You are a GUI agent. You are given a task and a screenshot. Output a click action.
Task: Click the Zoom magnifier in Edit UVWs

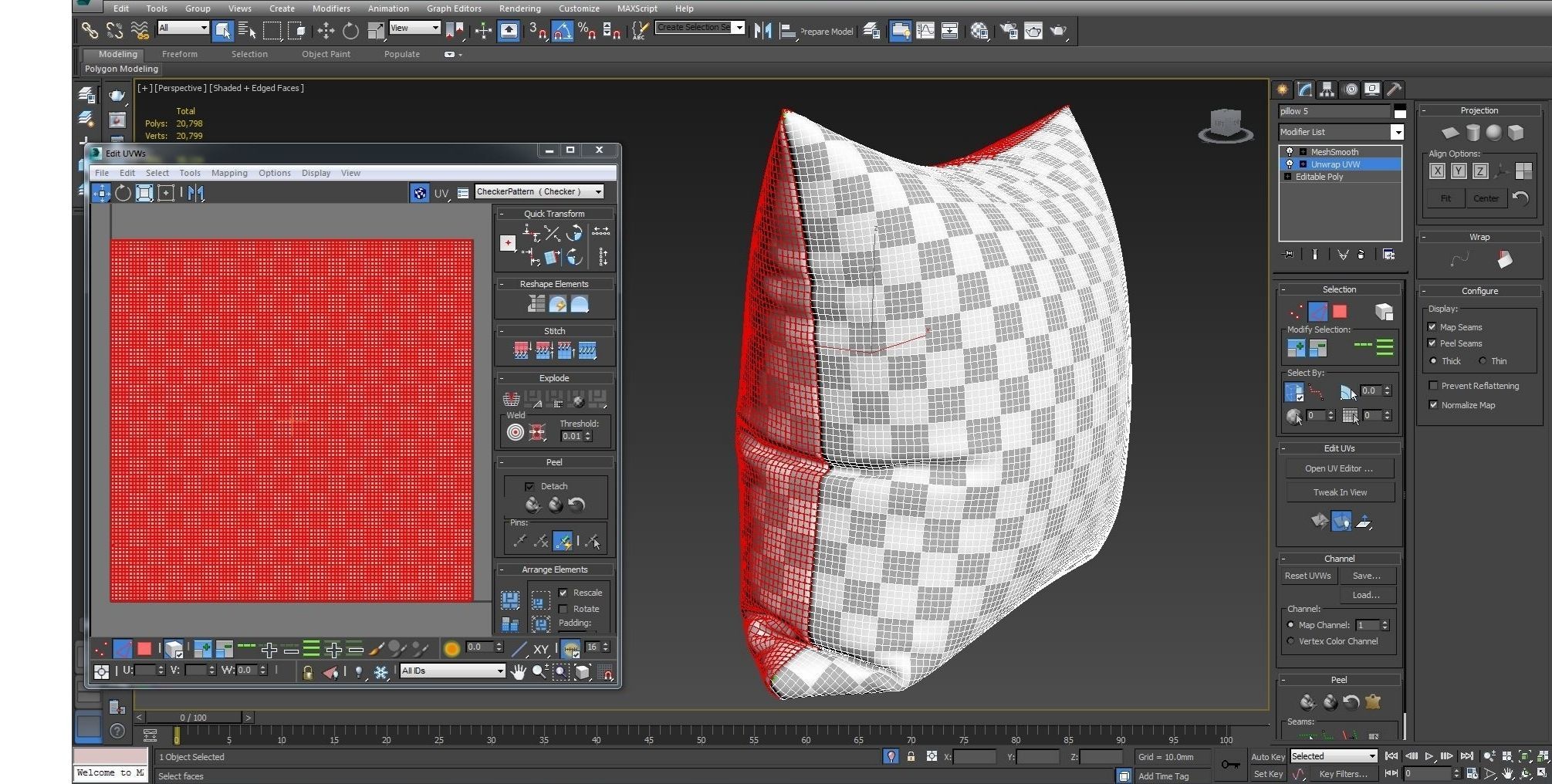tap(539, 672)
